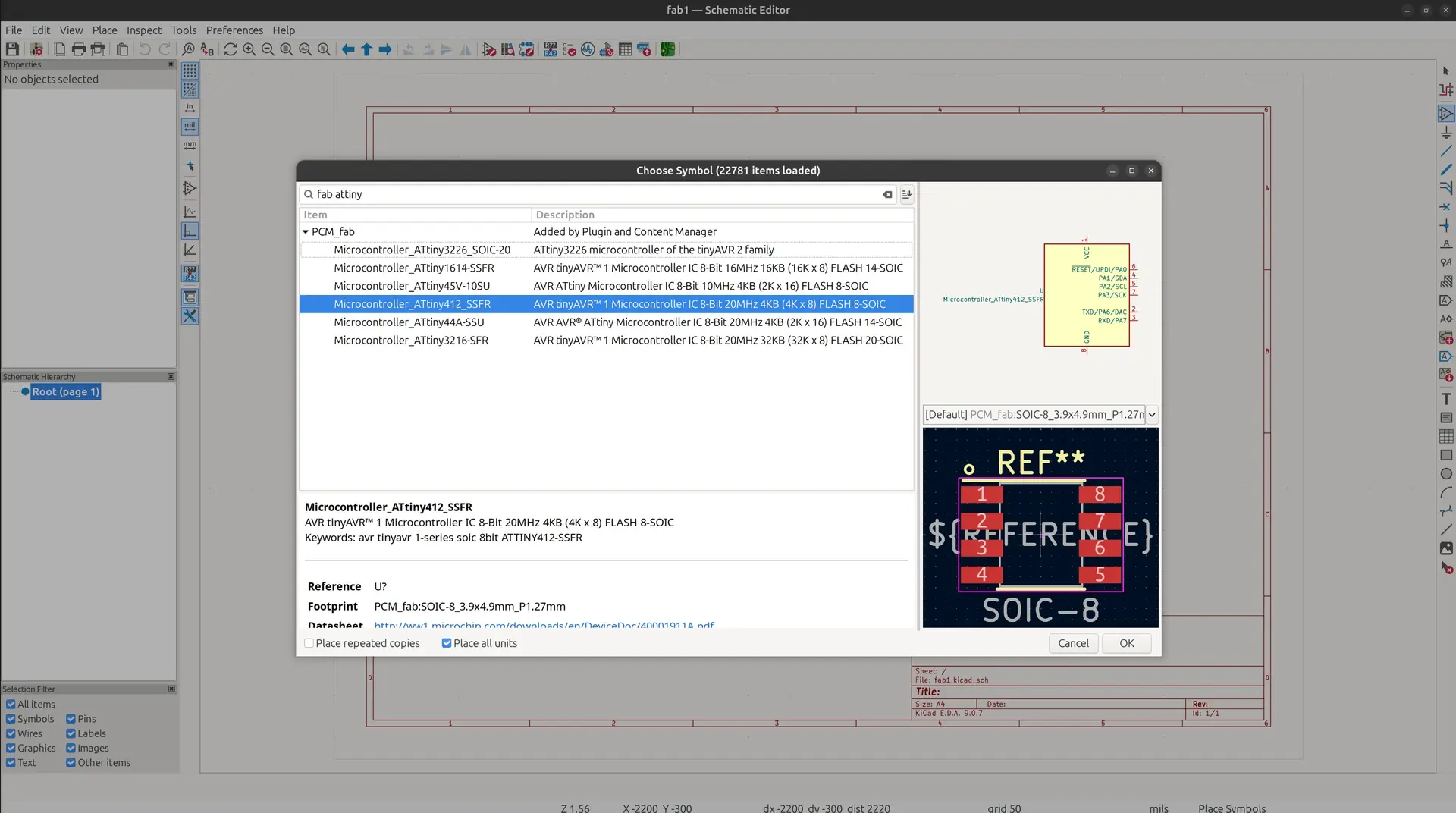The height and width of the screenshot is (813, 1456).
Task: Open the Place menu
Action: (105, 30)
